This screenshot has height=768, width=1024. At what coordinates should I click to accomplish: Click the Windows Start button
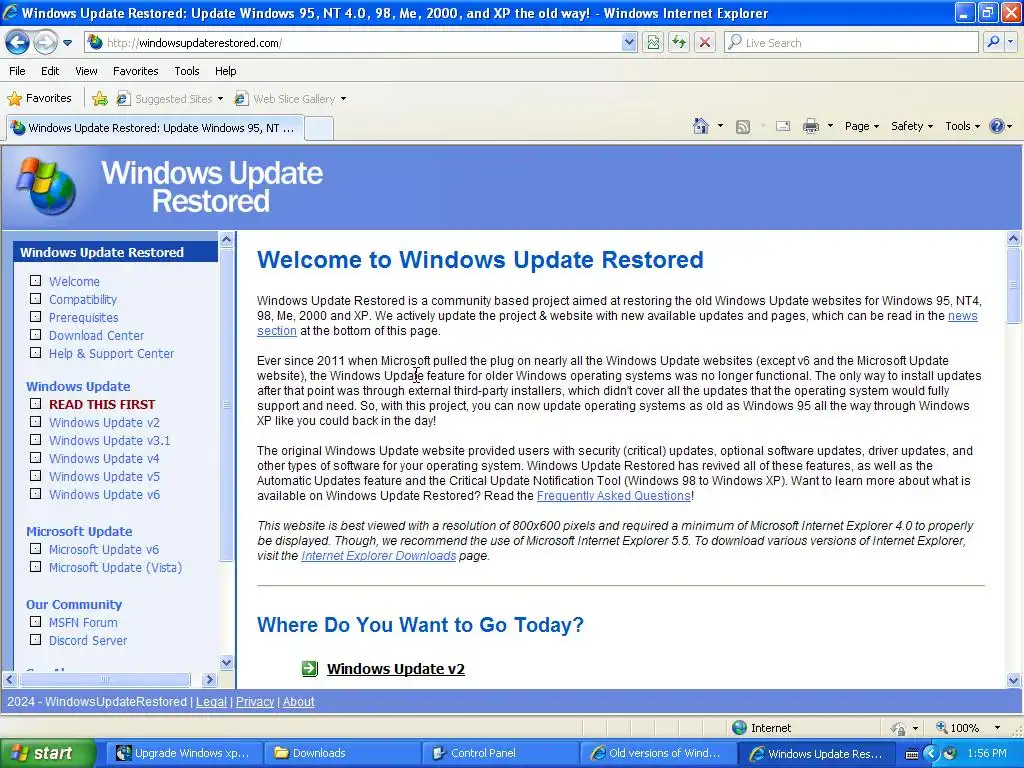(x=48, y=753)
